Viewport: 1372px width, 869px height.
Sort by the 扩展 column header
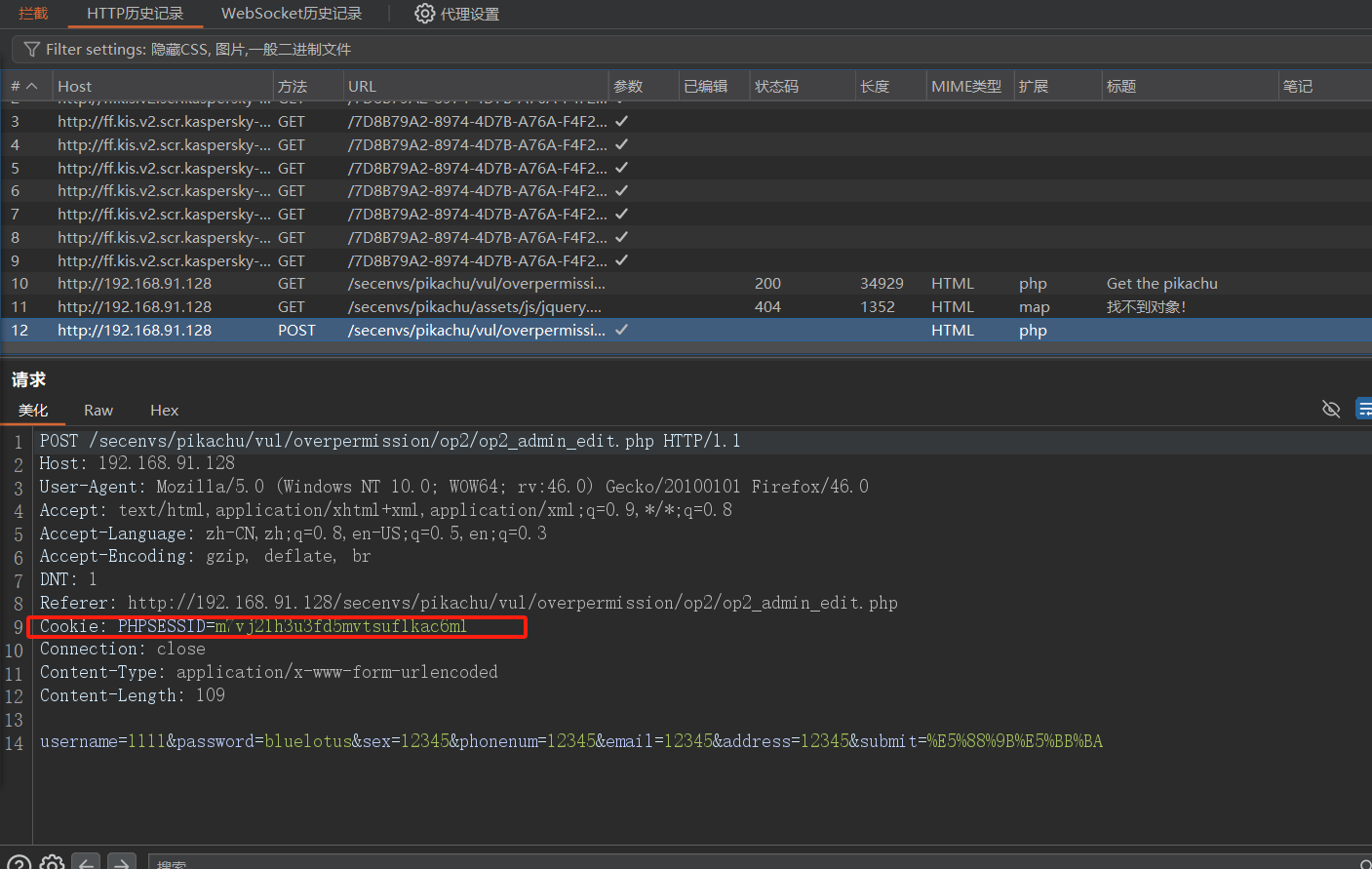point(1058,86)
